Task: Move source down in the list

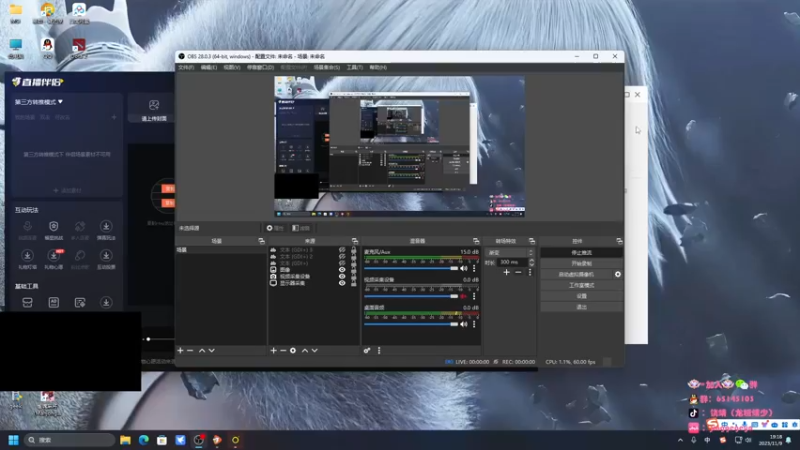Action: (315, 351)
